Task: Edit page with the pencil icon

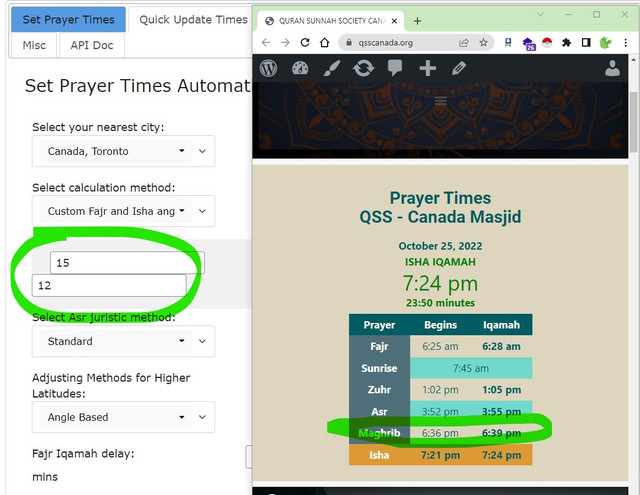Action: click(x=459, y=68)
